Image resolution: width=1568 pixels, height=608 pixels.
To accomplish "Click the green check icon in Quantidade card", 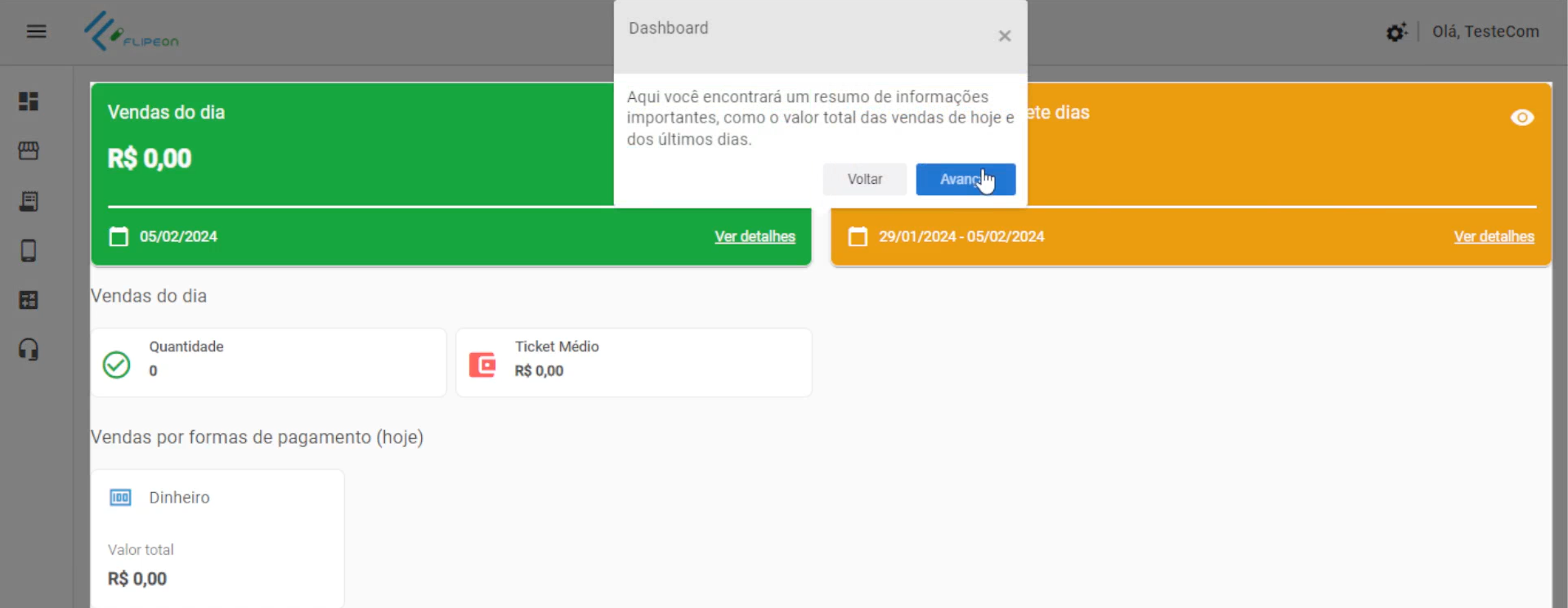I will pyautogui.click(x=117, y=364).
